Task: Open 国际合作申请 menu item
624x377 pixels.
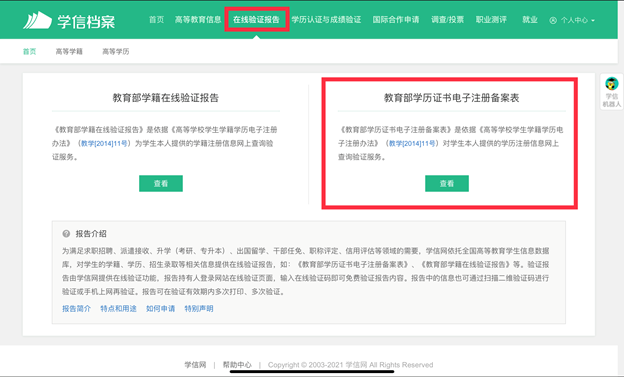Action: click(x=396, y=20)
